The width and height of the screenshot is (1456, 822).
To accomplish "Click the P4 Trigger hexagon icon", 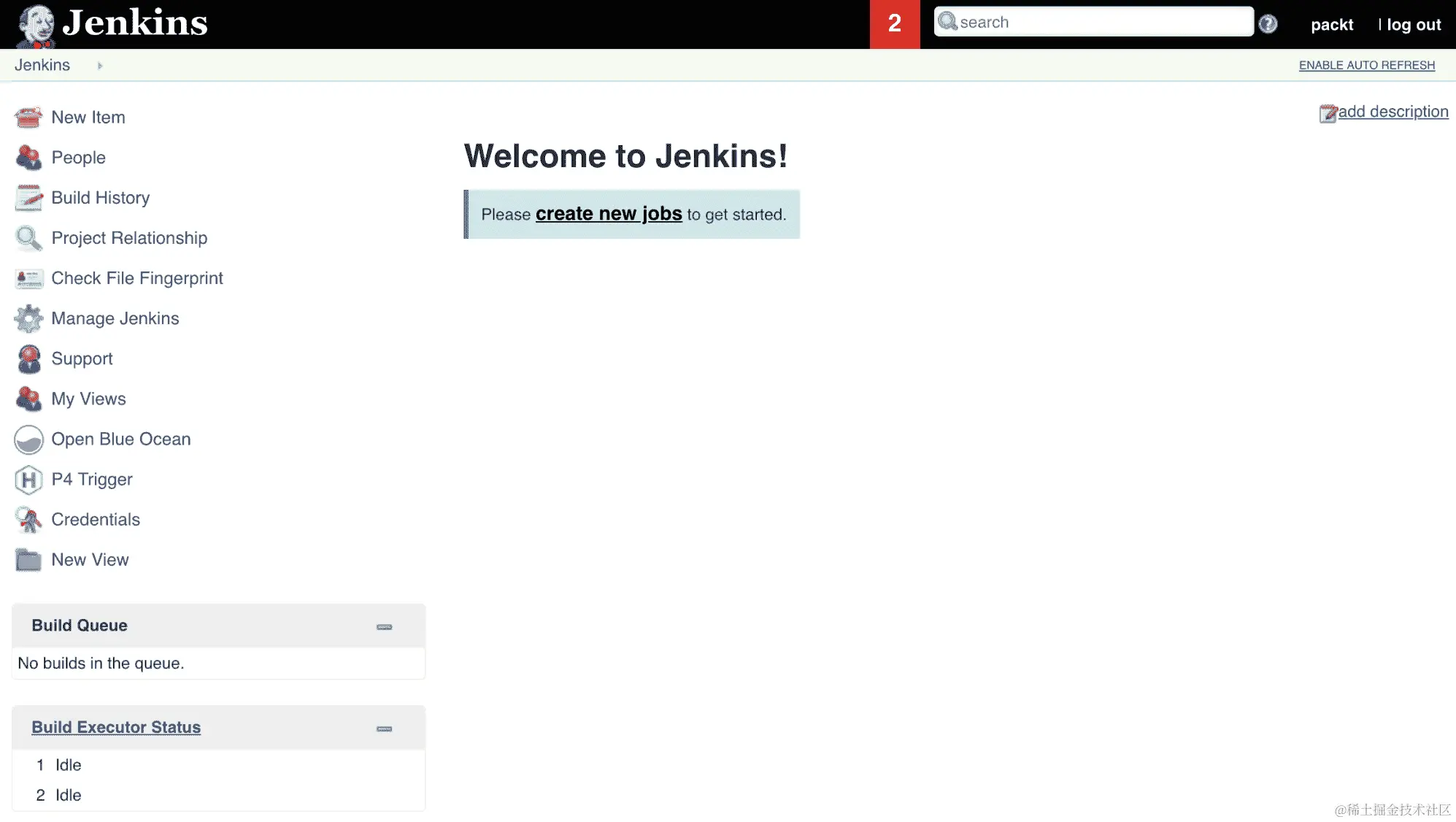I will (28, 480).
